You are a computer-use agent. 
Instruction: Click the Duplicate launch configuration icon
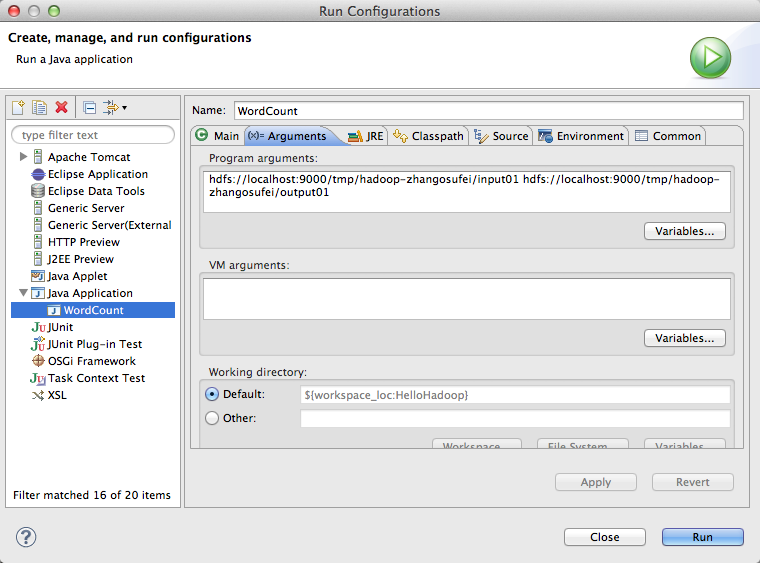coord(39,107)
